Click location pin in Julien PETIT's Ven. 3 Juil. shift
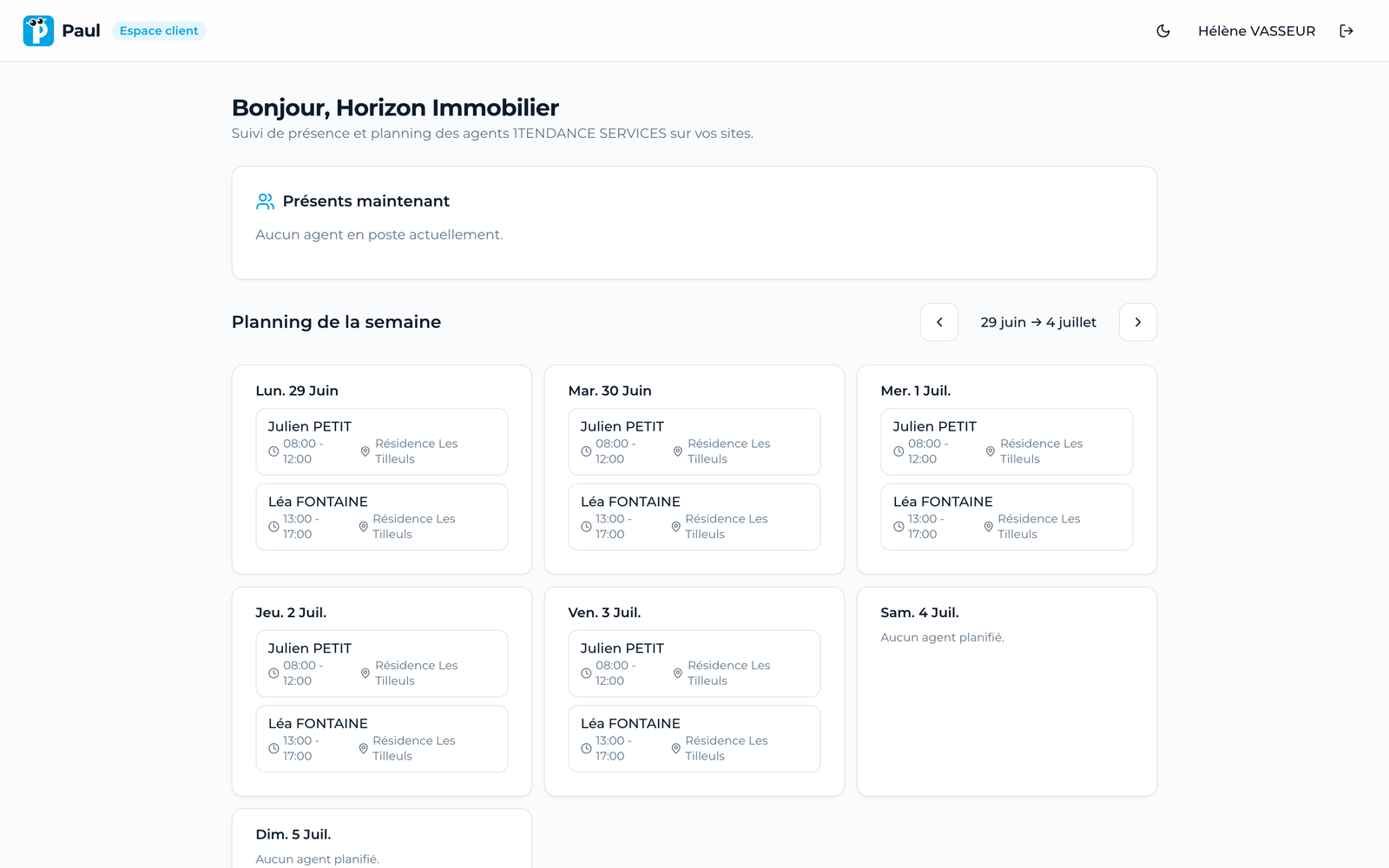The height and width of the screenshot is (868, 1389). 678,674
